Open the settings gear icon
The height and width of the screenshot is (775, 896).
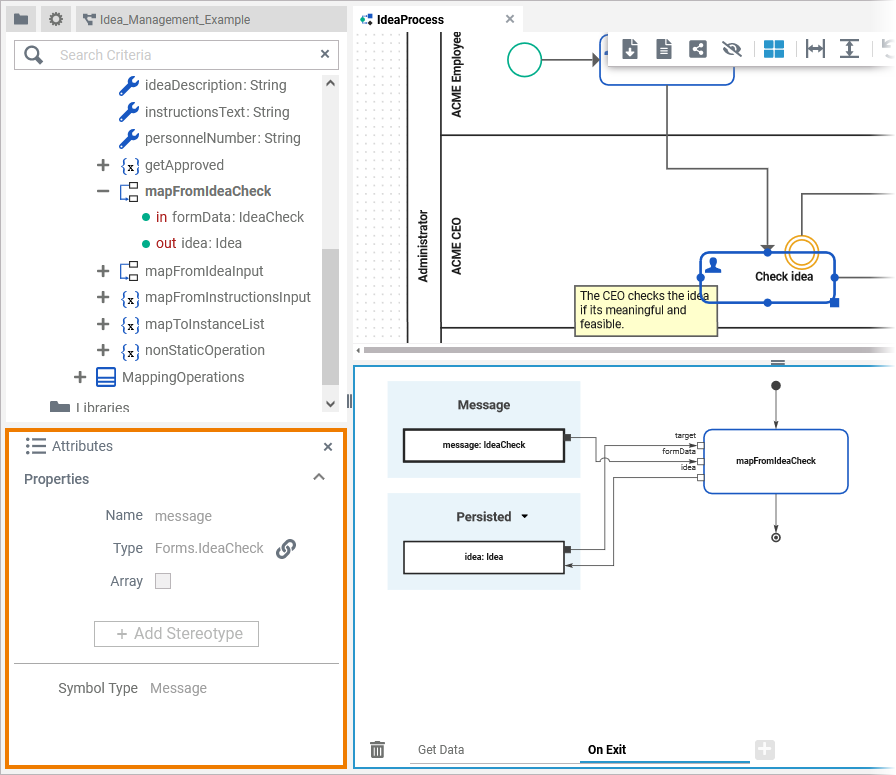click(x=56, y=19)
